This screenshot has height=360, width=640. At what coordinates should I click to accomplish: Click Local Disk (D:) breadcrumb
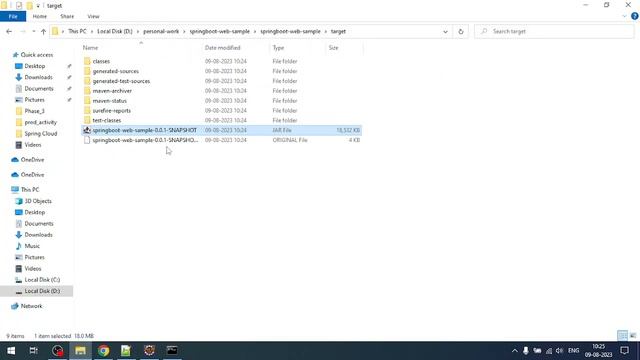point(115,31)
